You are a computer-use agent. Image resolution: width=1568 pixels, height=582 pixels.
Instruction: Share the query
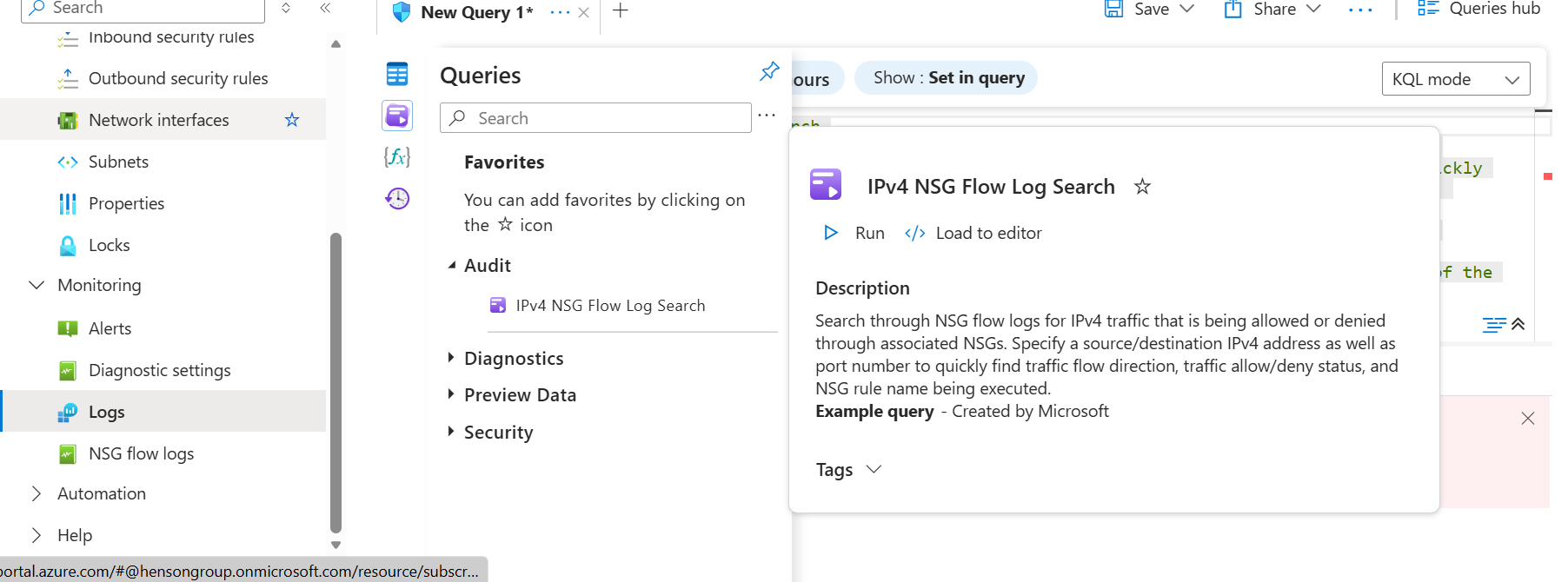(x=1261, y=9)
